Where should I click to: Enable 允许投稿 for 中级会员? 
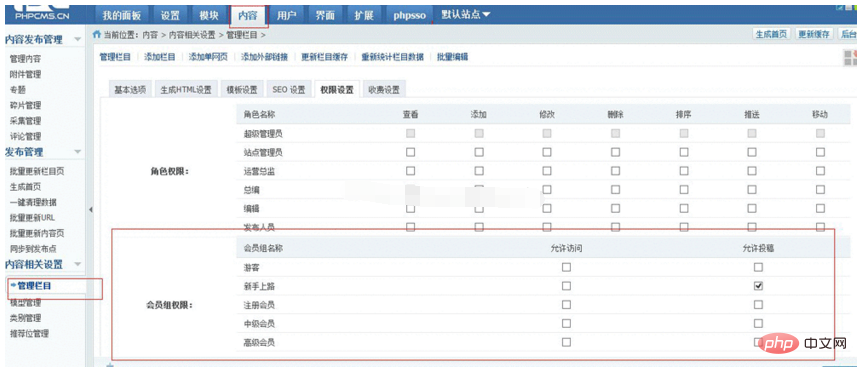pyautogui.click(x=758, y=323)
